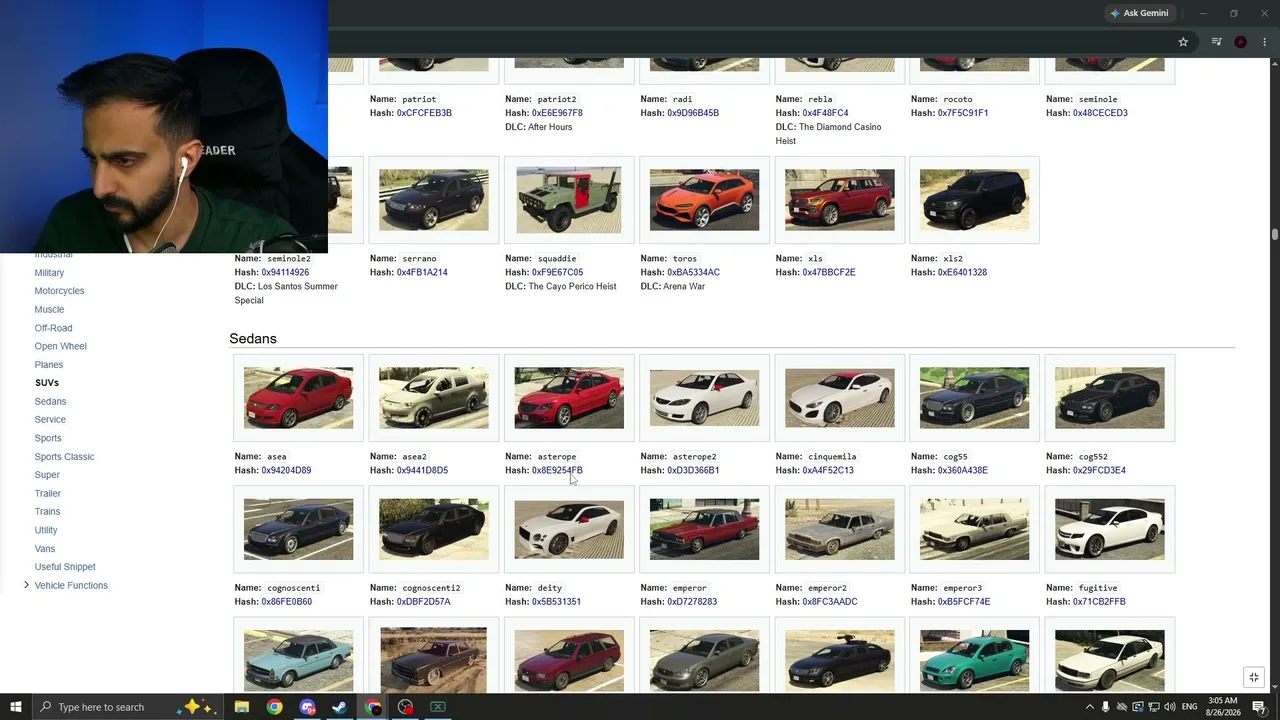This screenshot has width=1280, height=720.
Task: Switch to the second Chrome taskbar window
Action: click(x=373, y=707)
